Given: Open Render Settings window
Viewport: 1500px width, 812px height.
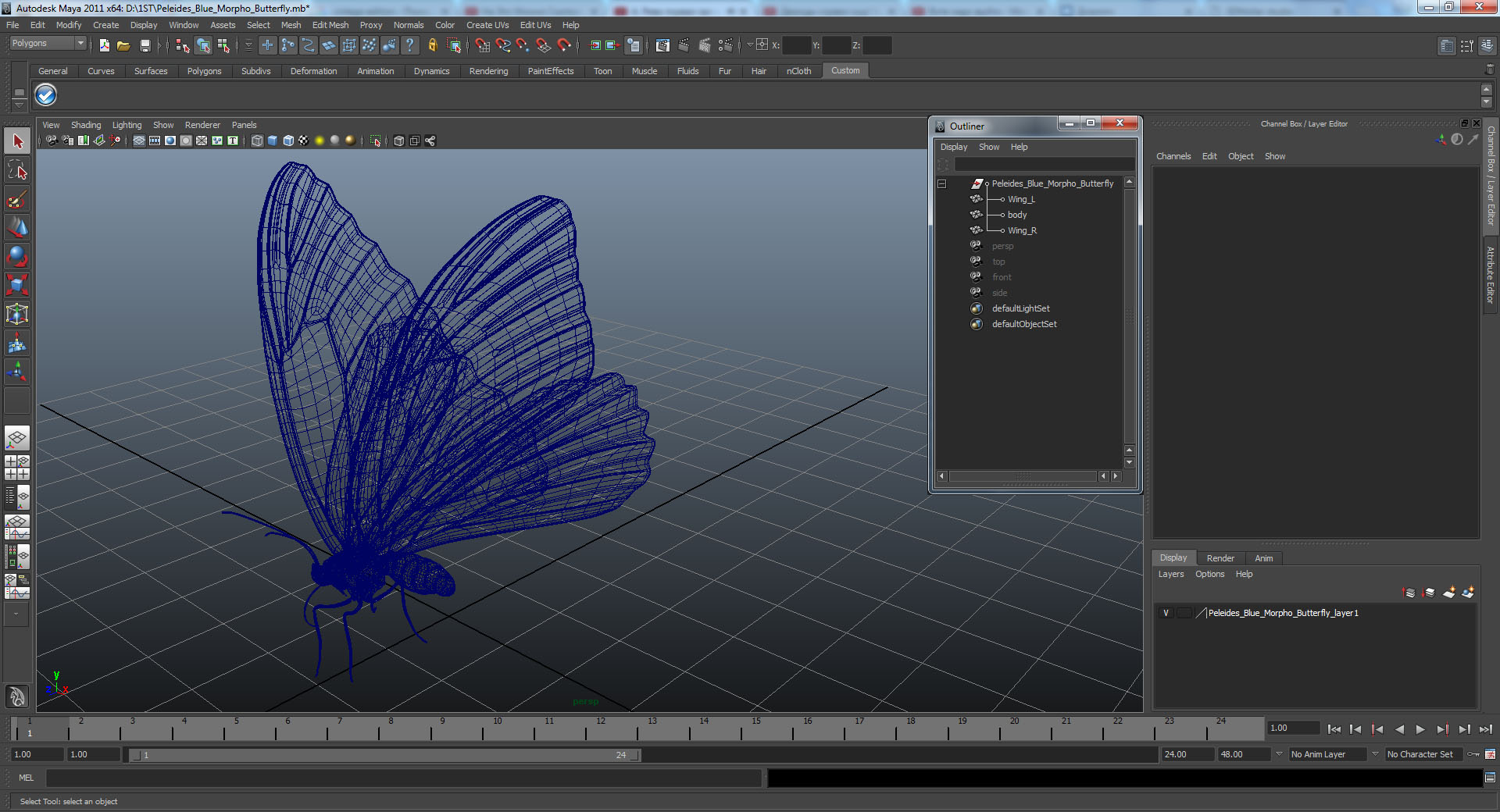Looking at the screenshot, I should (726, 45).
